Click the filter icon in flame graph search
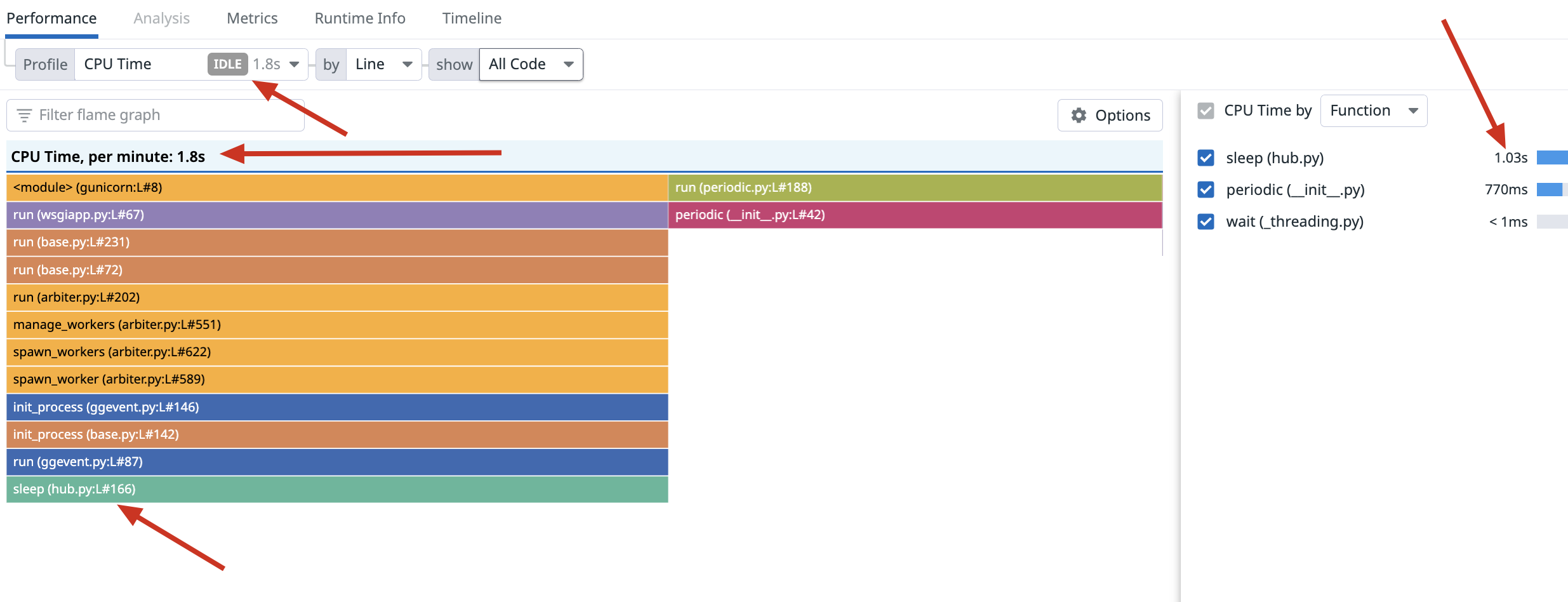 point(24,116)
